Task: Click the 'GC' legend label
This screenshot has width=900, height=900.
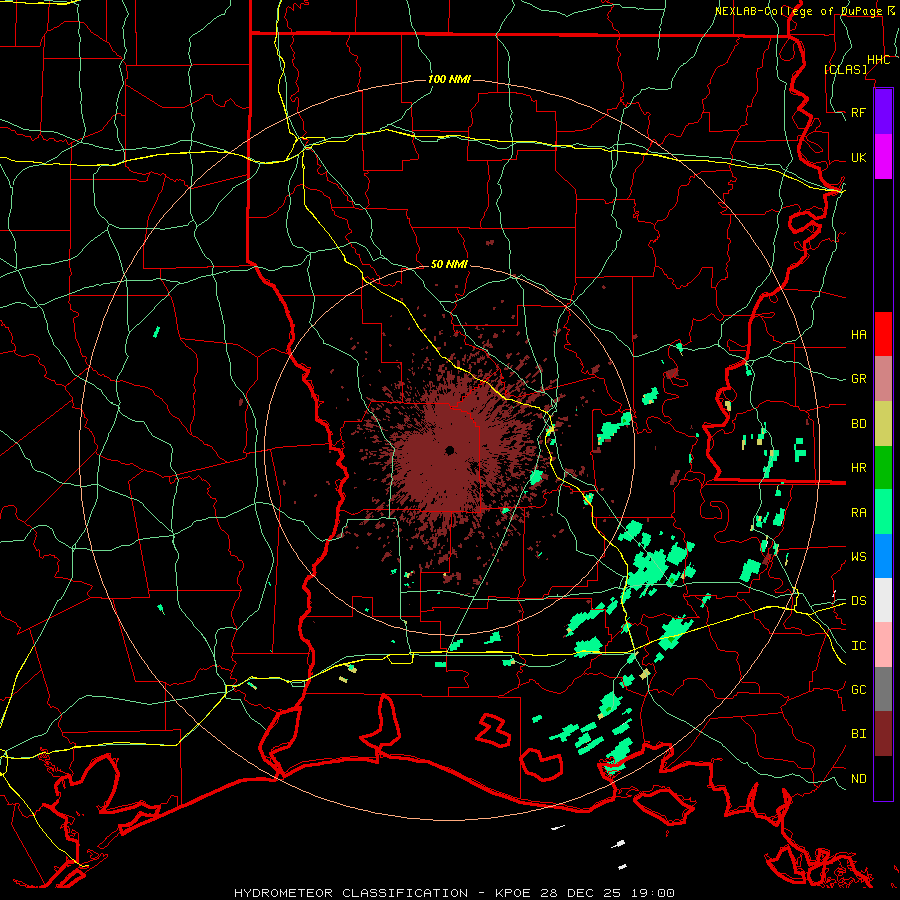Action: [x=858, y=690]
